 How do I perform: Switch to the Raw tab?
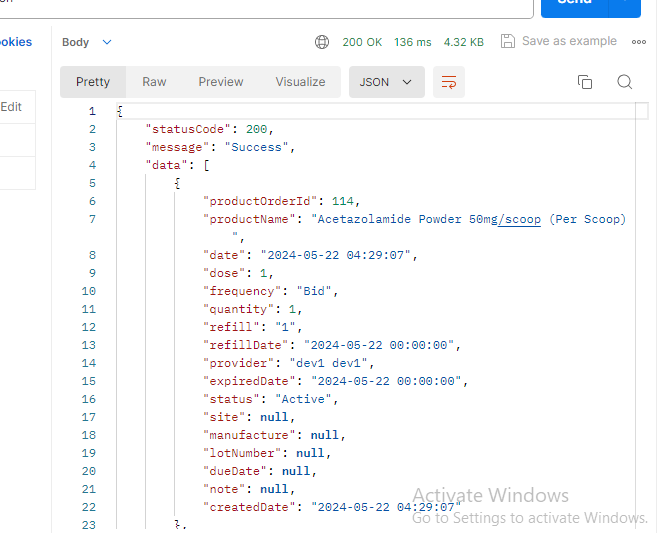coord(154,82)
